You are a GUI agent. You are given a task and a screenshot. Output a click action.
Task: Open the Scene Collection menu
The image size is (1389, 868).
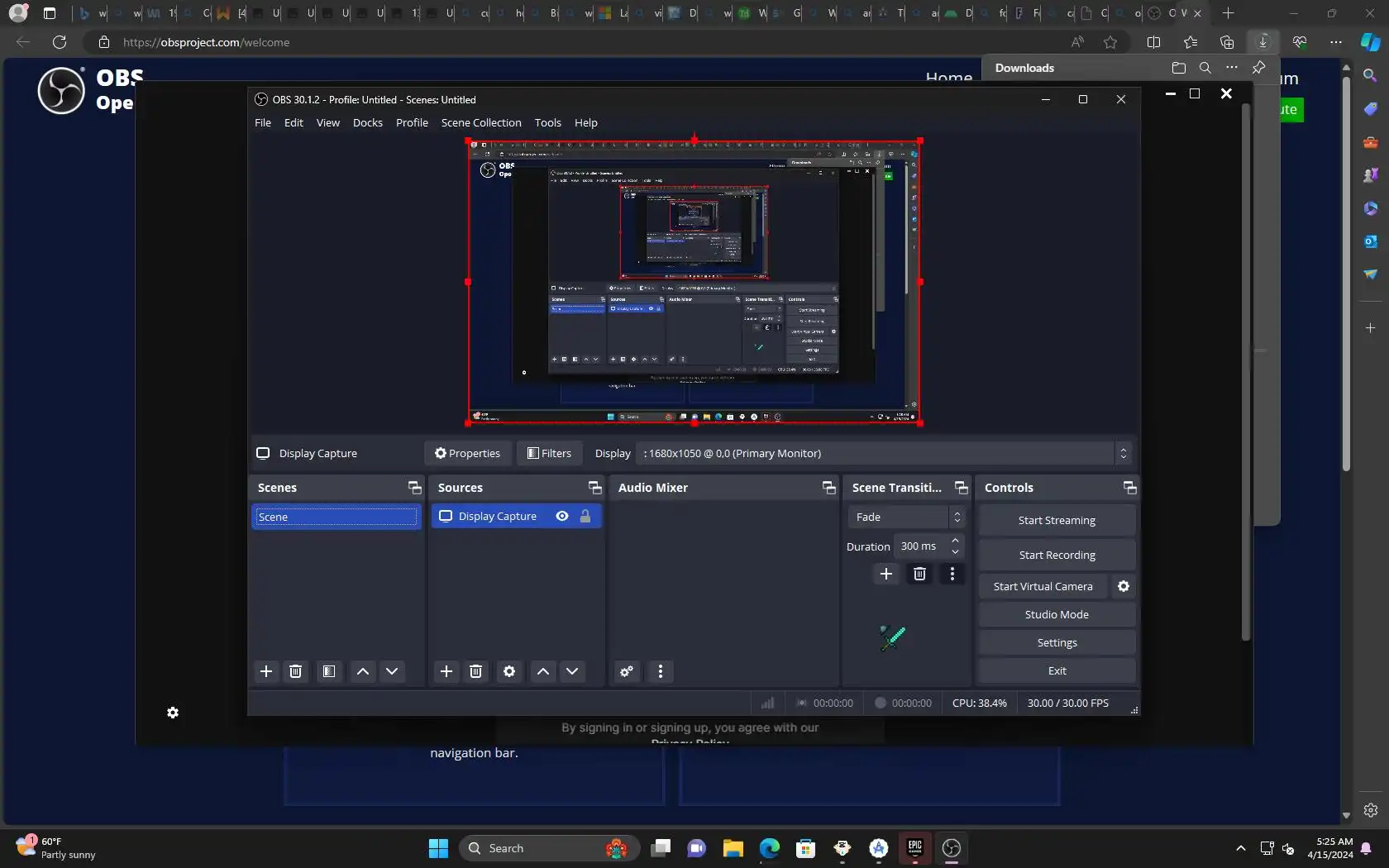click(x=481, y=122)
